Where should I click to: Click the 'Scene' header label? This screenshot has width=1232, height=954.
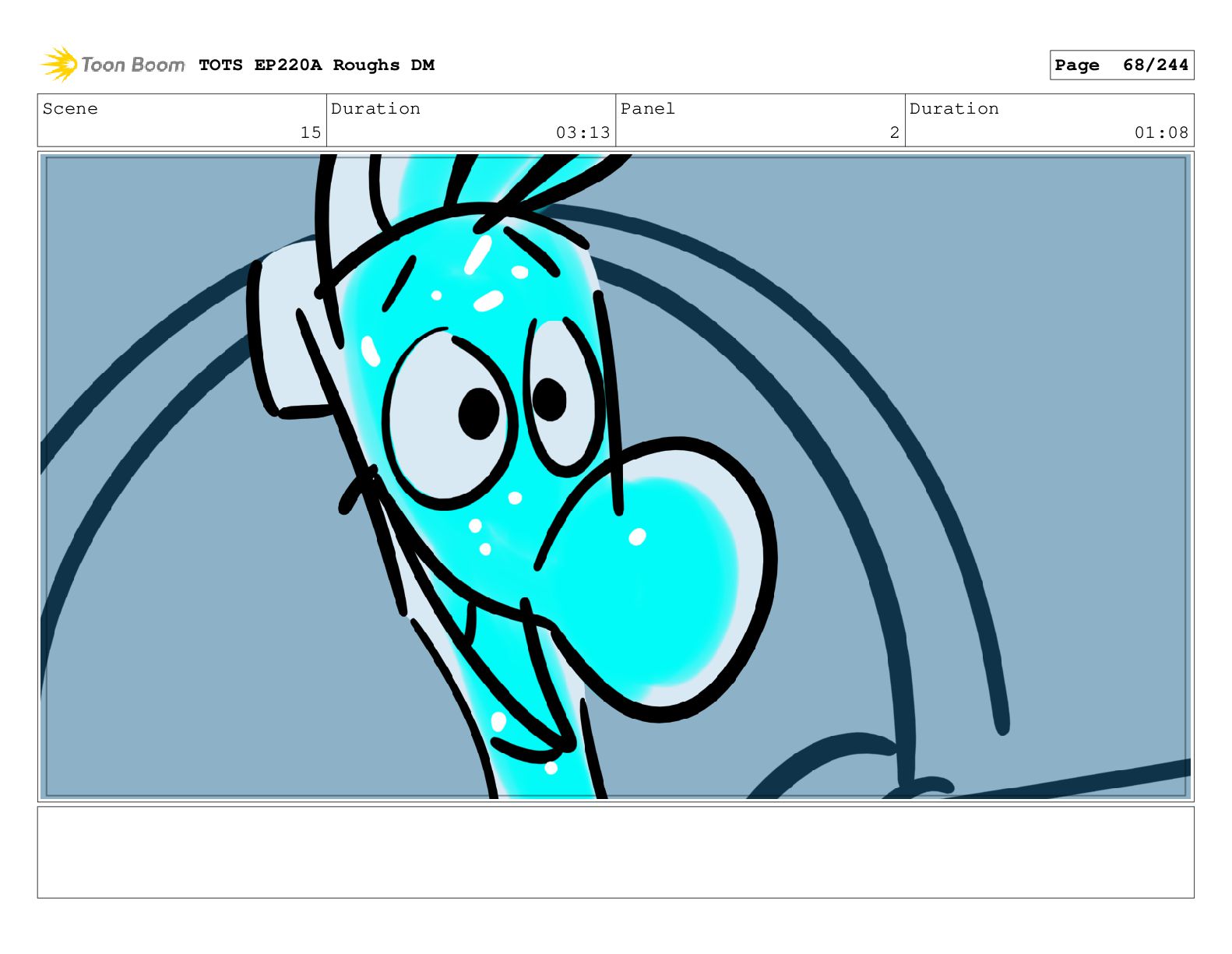pyautogui.click(x=70, y=109)
